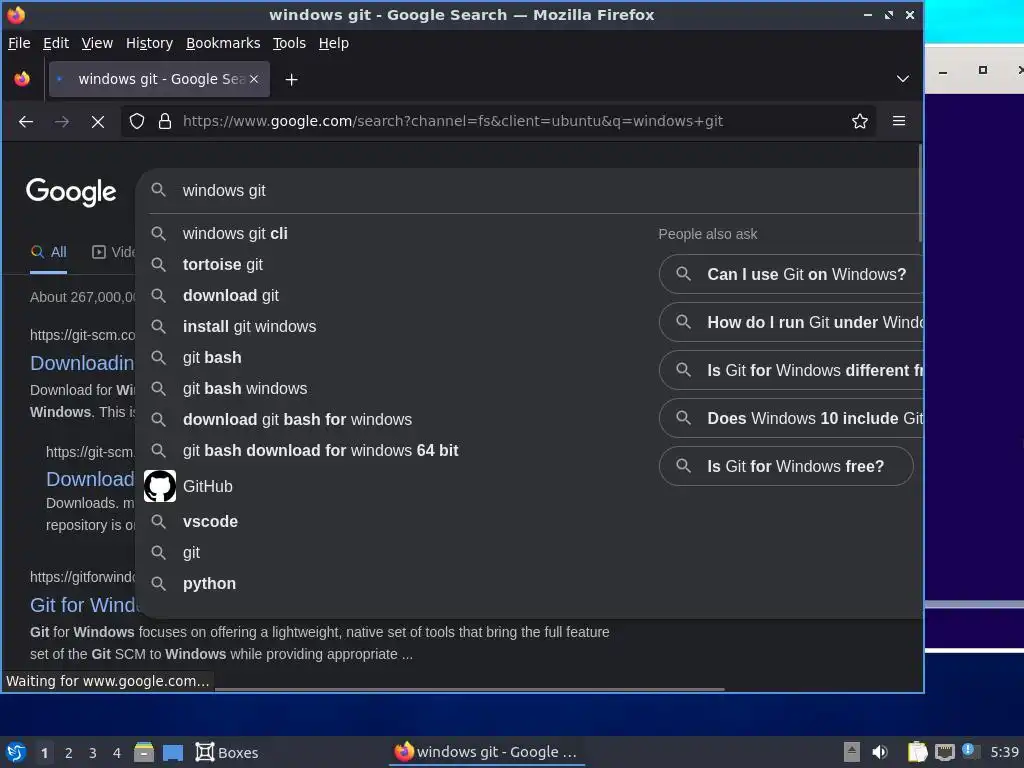The width and height of the screenshot is (1024, 768).
Task: Open the File menu
Action: [x=19, y=43]
